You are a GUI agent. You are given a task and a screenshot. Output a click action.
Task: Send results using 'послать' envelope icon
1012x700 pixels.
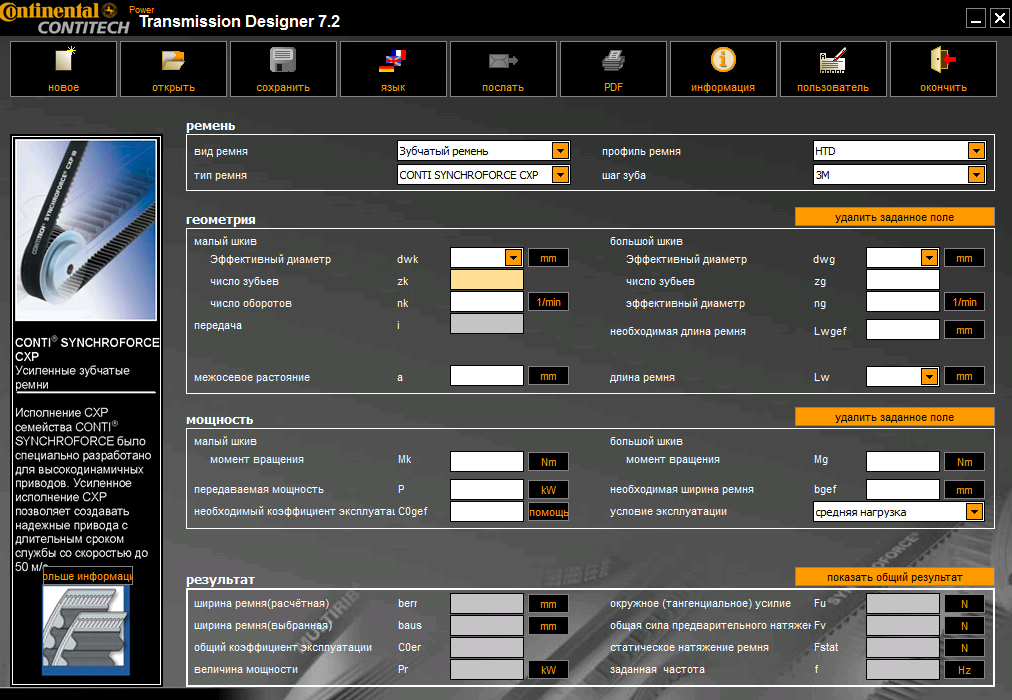[x=503, y=69]
